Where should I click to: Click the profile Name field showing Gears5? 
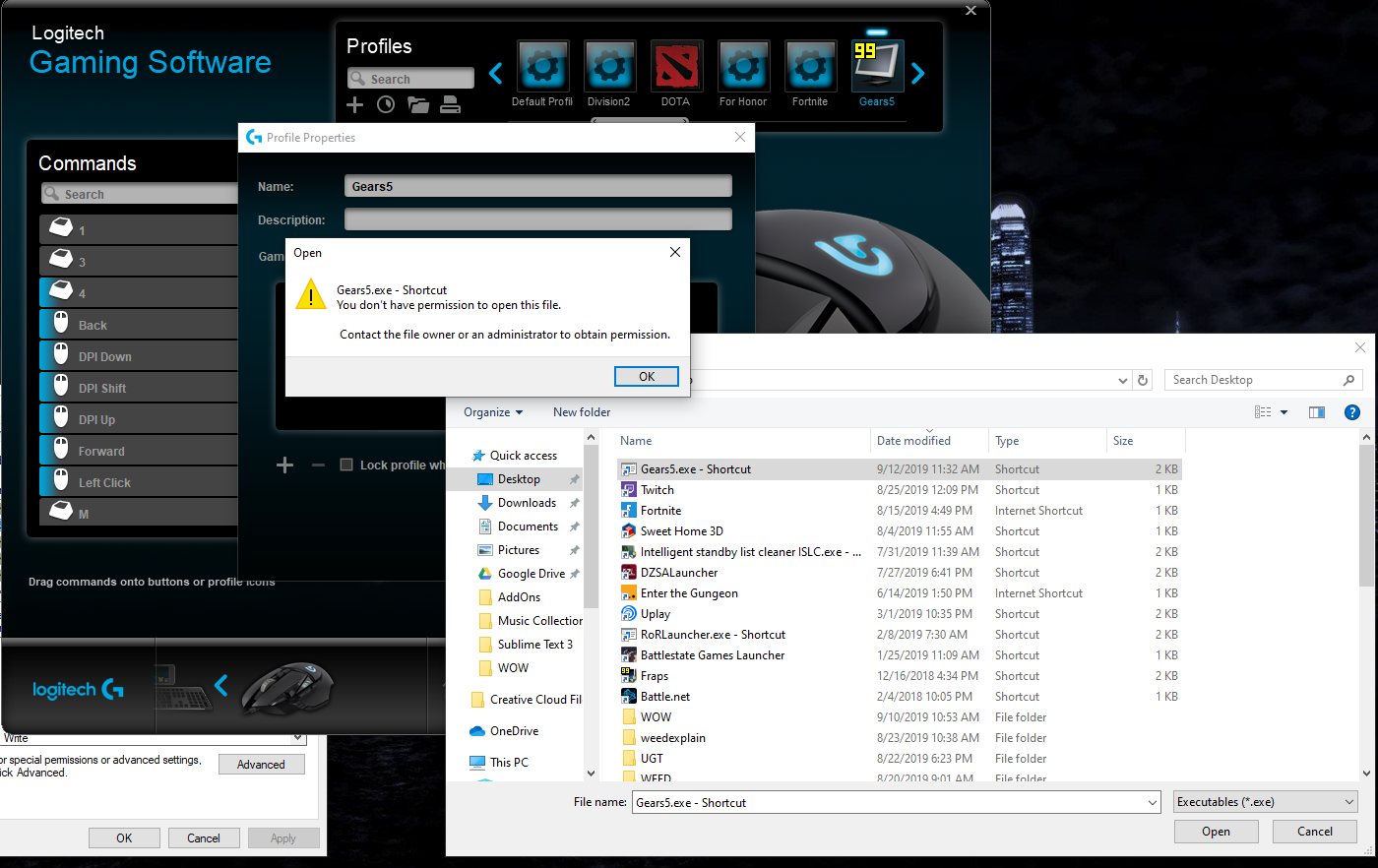click(x=538, y=186)
